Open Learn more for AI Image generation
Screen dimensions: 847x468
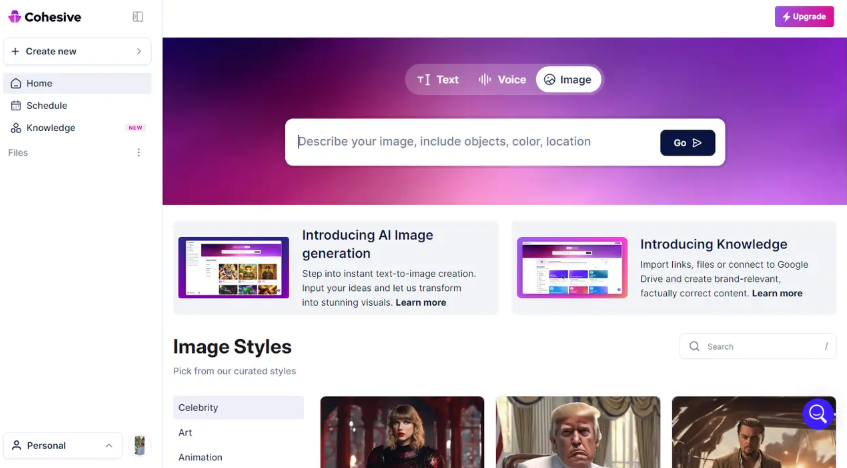pyautogui.click(x=421, y=303)
